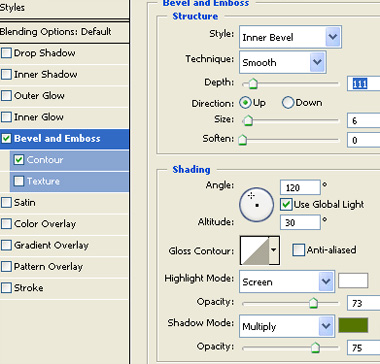Click the Depth value field

364,83
